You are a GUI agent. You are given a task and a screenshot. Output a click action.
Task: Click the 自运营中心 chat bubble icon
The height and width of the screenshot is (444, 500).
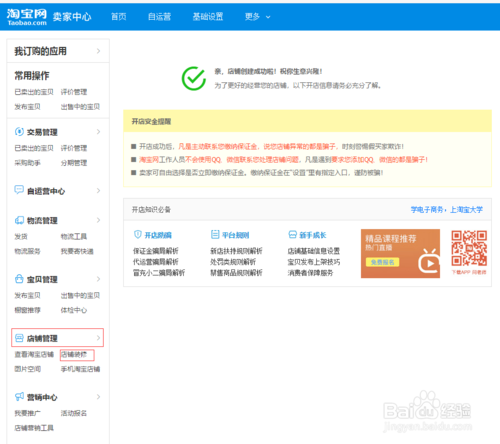tap(19, 190)
